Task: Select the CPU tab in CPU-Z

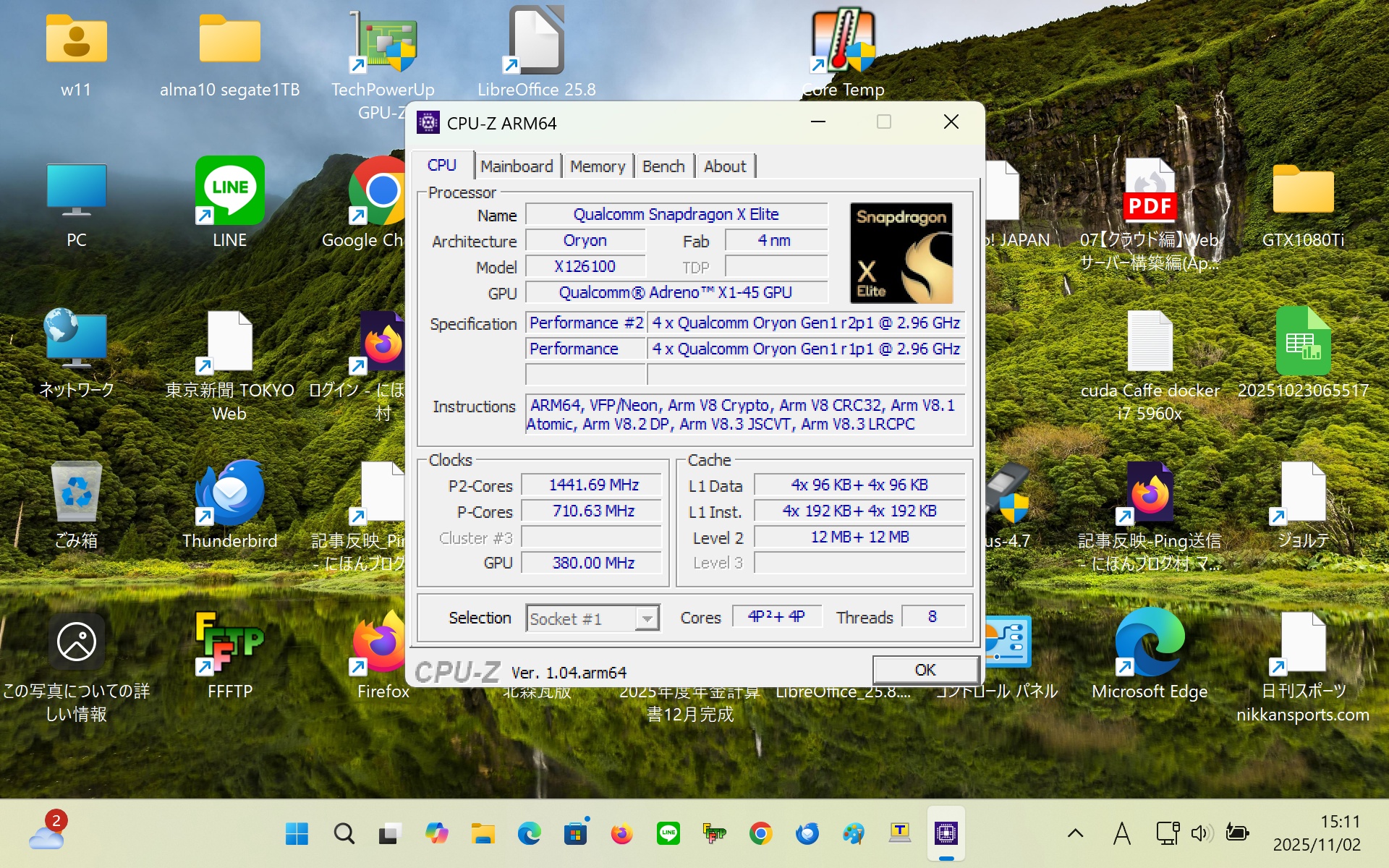Action: tap(442, 165)
